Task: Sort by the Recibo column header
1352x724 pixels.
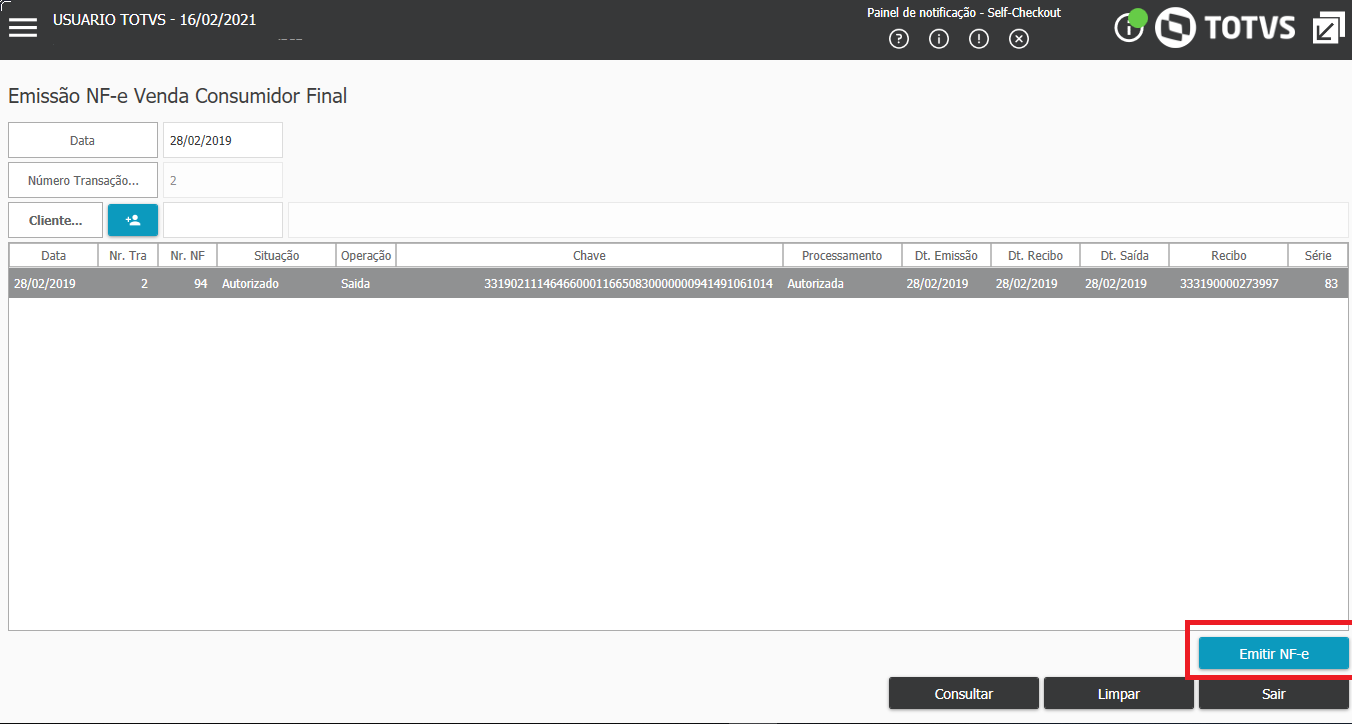Action: click(1229, 256)
